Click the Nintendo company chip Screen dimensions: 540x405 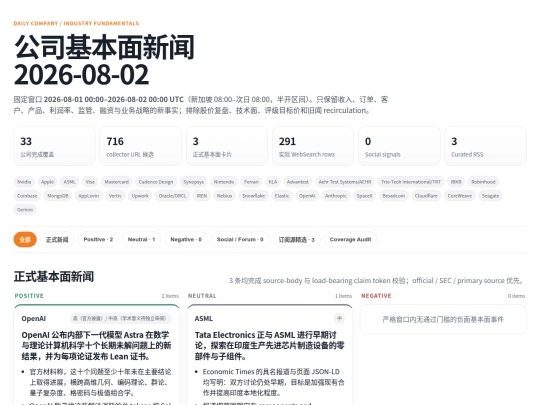(x=224, y=182)
